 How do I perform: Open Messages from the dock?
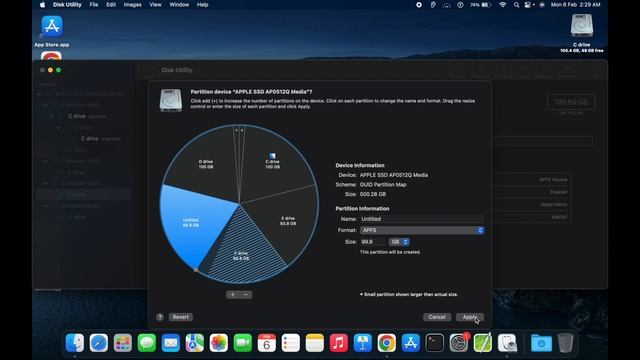tap(147, 342)
